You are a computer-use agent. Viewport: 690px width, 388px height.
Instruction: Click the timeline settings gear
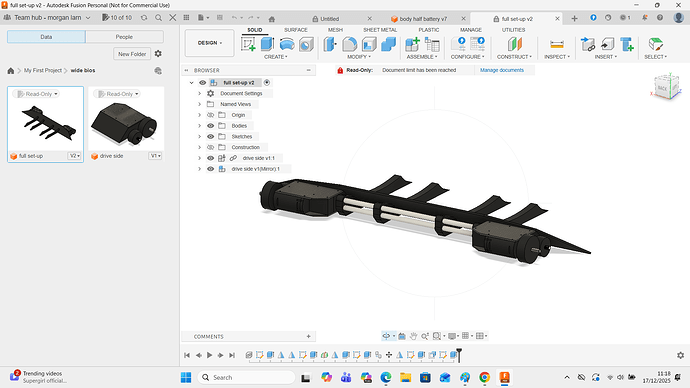click(x=680, y=355)
